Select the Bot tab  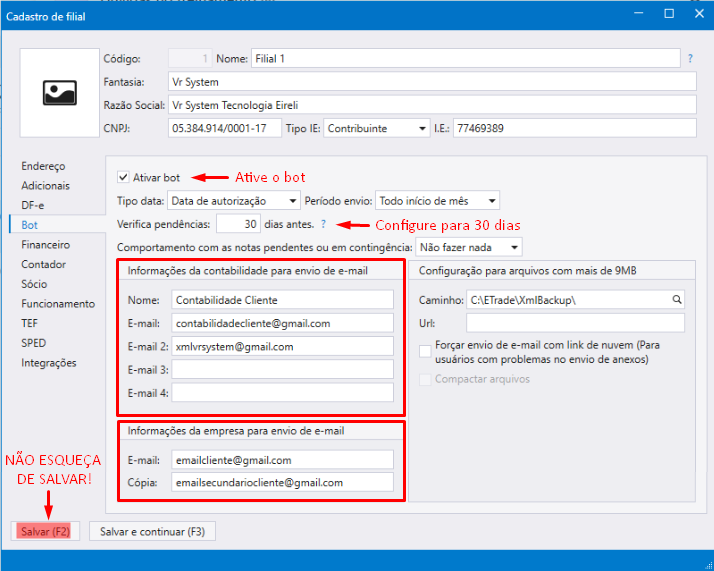pos(30,225)
